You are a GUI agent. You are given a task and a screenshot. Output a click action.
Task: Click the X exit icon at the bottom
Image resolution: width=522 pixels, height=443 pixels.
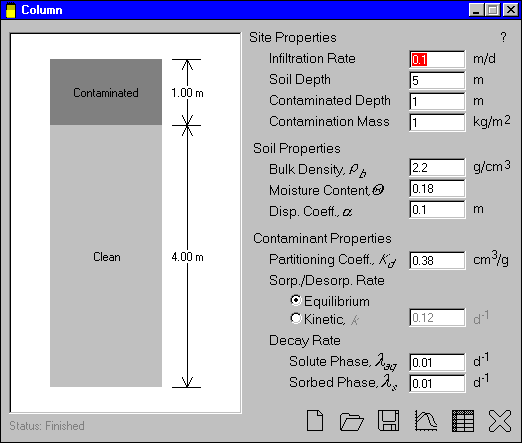500,421
